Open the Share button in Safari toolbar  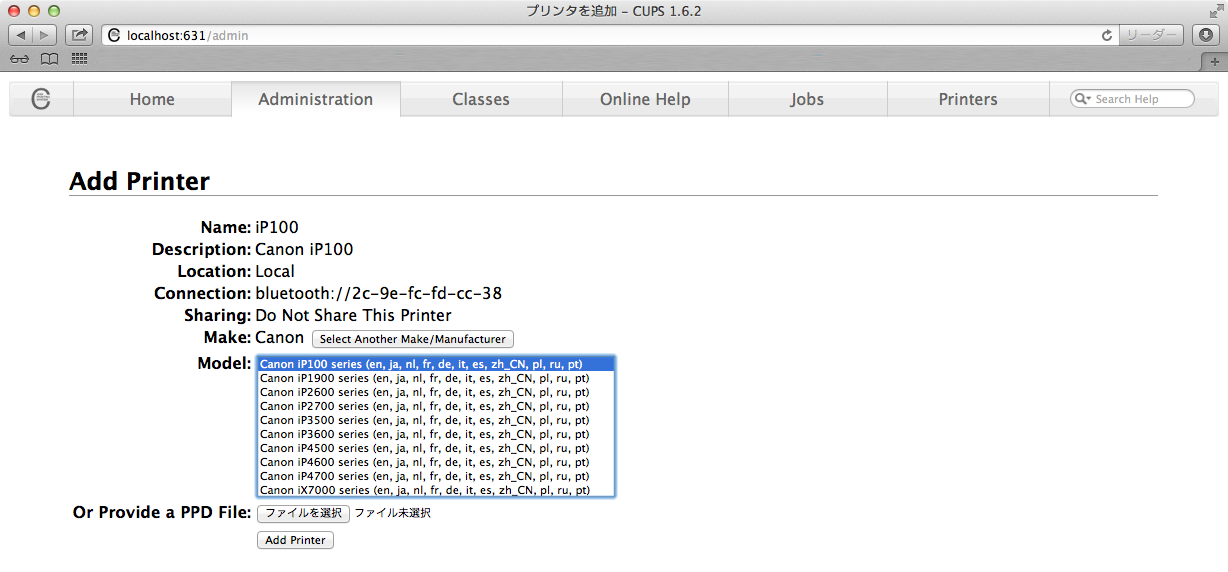(79, 35)
